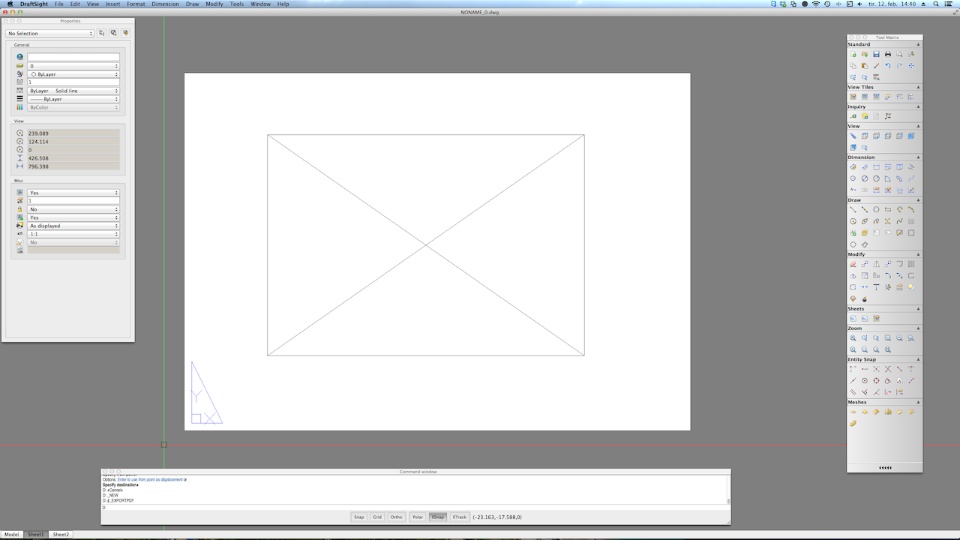Open the As displayed dropdown
This screenshot has width=960, height=540.
click(x=73, y=225)
